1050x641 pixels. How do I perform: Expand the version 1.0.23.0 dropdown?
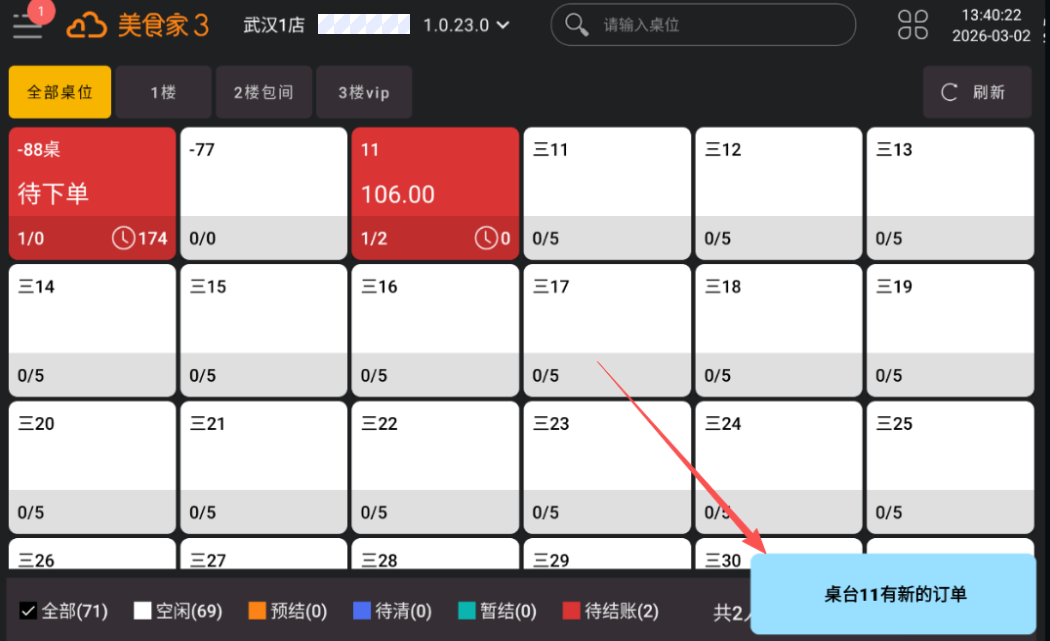tap(502, 25)
